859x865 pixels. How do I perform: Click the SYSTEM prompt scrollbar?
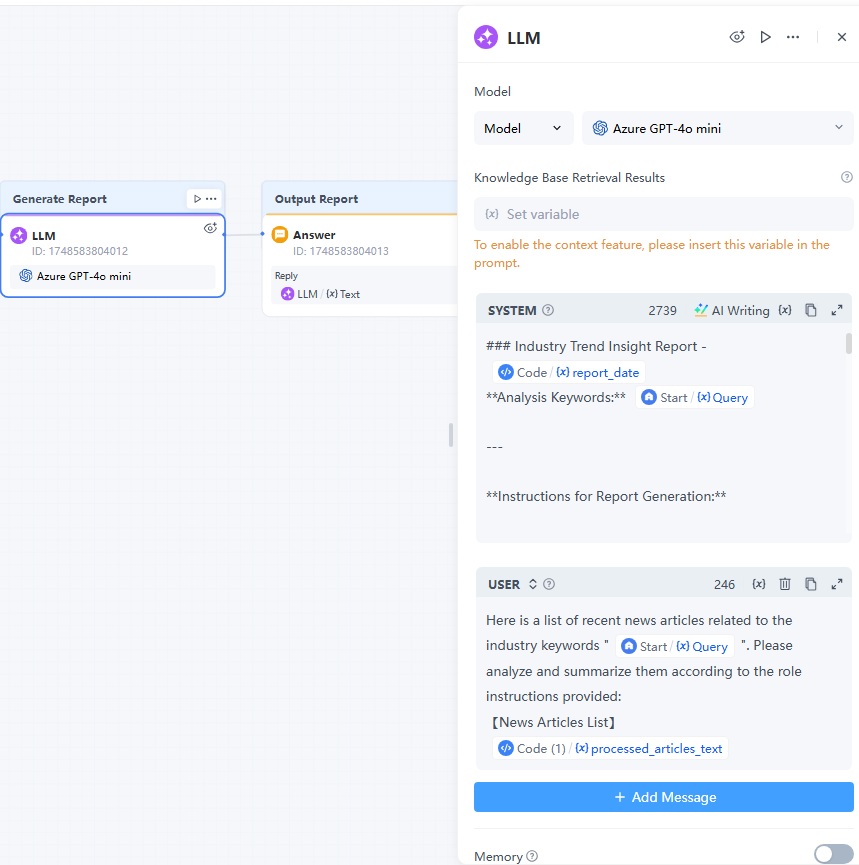point(849,344)
